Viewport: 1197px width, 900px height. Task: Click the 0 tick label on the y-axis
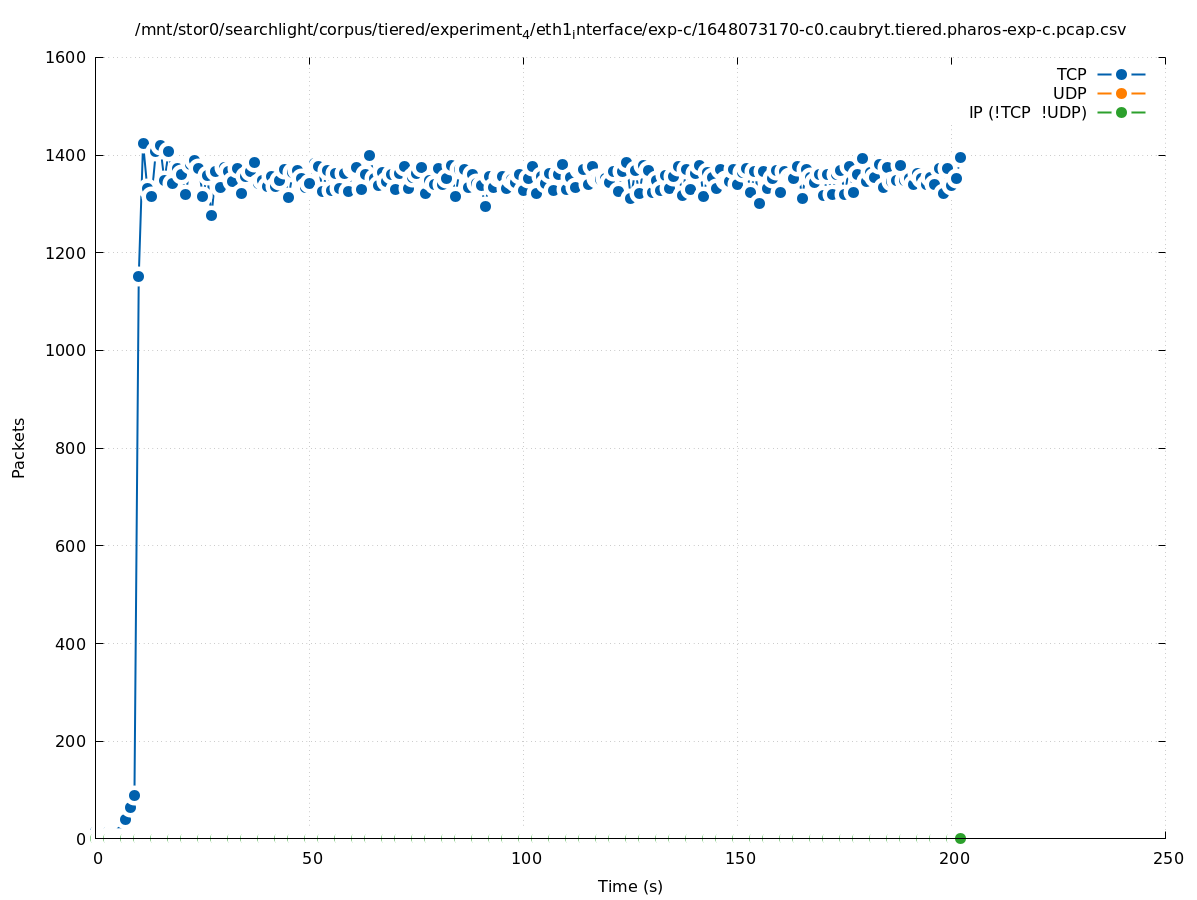(82, 839)
